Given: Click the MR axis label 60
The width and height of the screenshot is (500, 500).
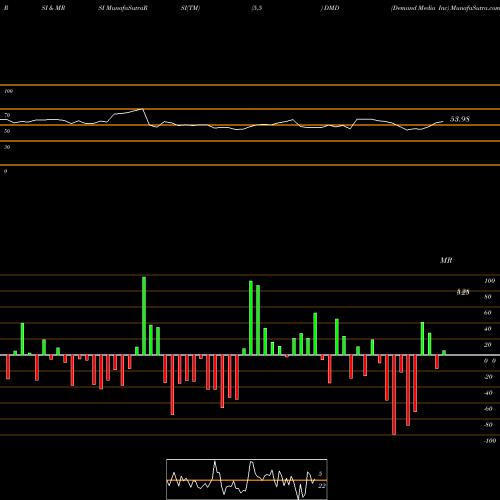Looking at the screenshot, I should (488, 313).
